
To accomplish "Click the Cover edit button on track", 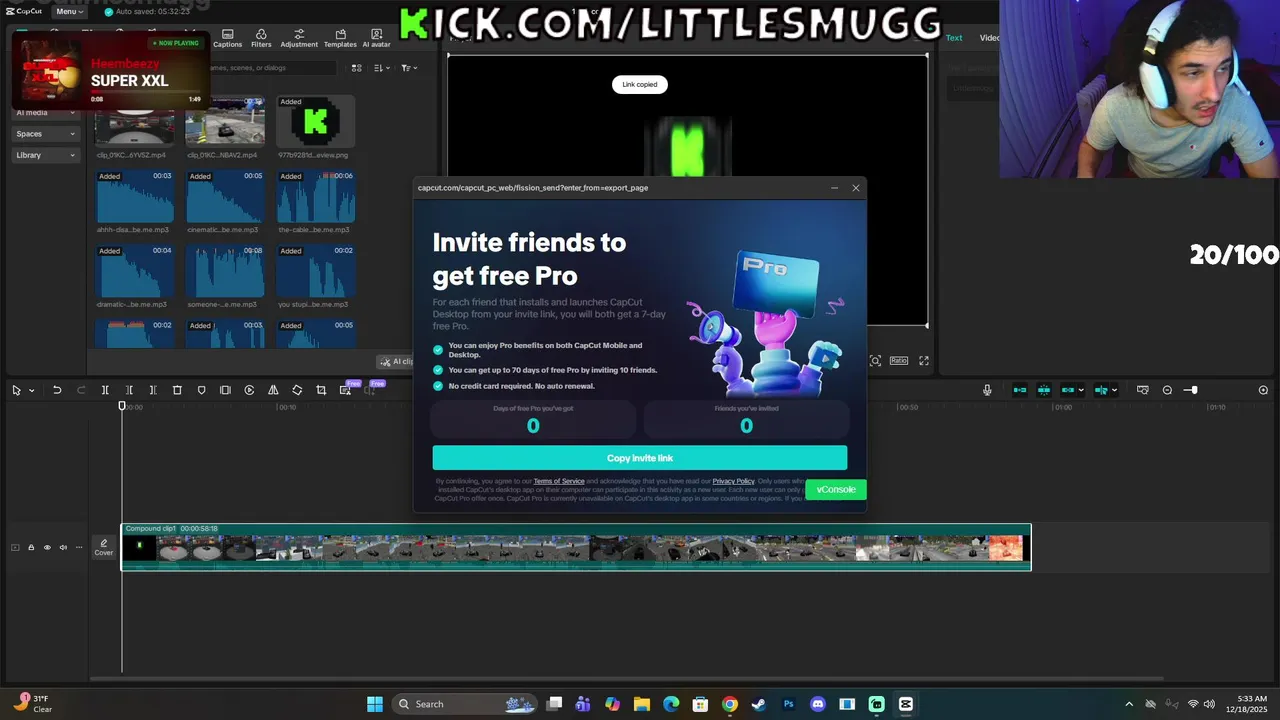I will pyautogui.click(x=104, y=547).
